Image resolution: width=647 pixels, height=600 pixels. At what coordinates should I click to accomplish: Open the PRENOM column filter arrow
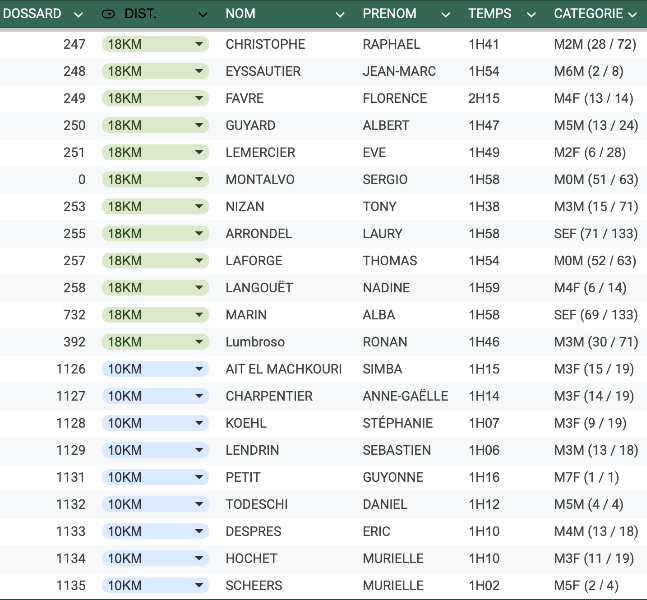[445, 15]
